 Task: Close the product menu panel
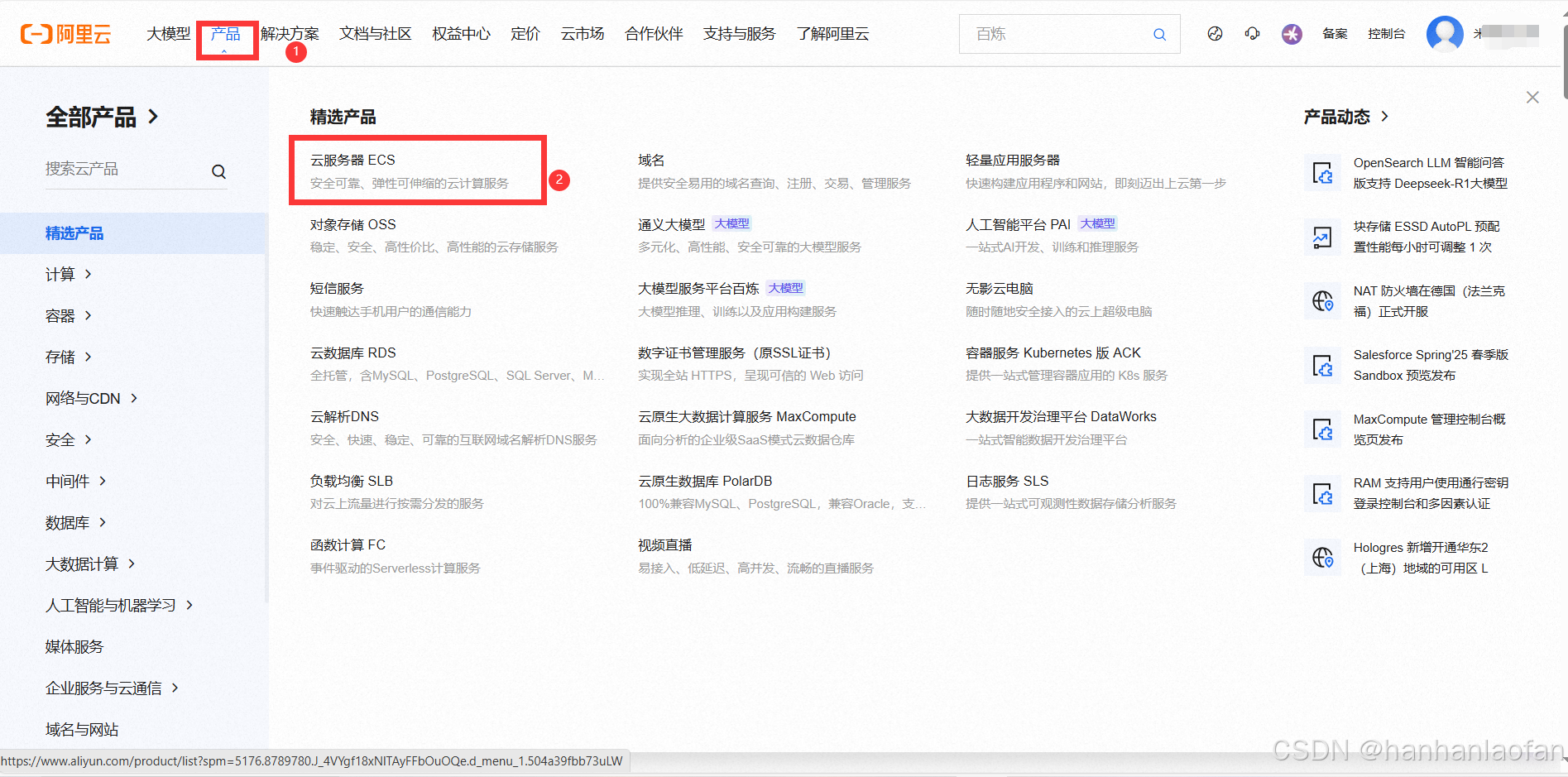(1532, 98)
